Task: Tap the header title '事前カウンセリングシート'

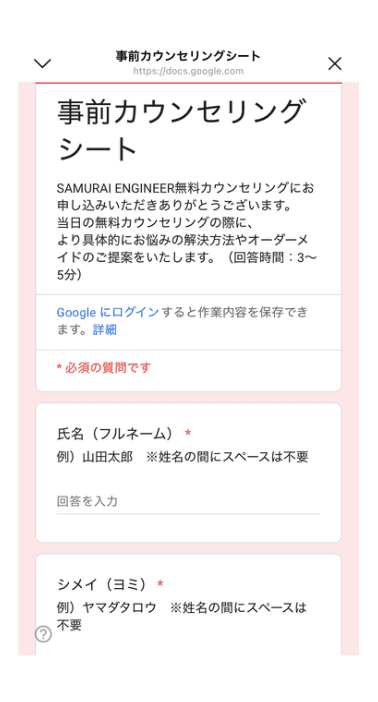Action: 188,56
